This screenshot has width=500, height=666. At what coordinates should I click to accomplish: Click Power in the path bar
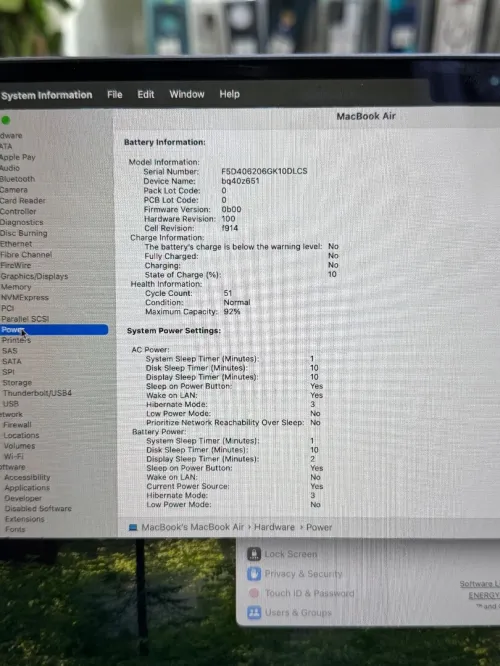[x=319, y=527]
